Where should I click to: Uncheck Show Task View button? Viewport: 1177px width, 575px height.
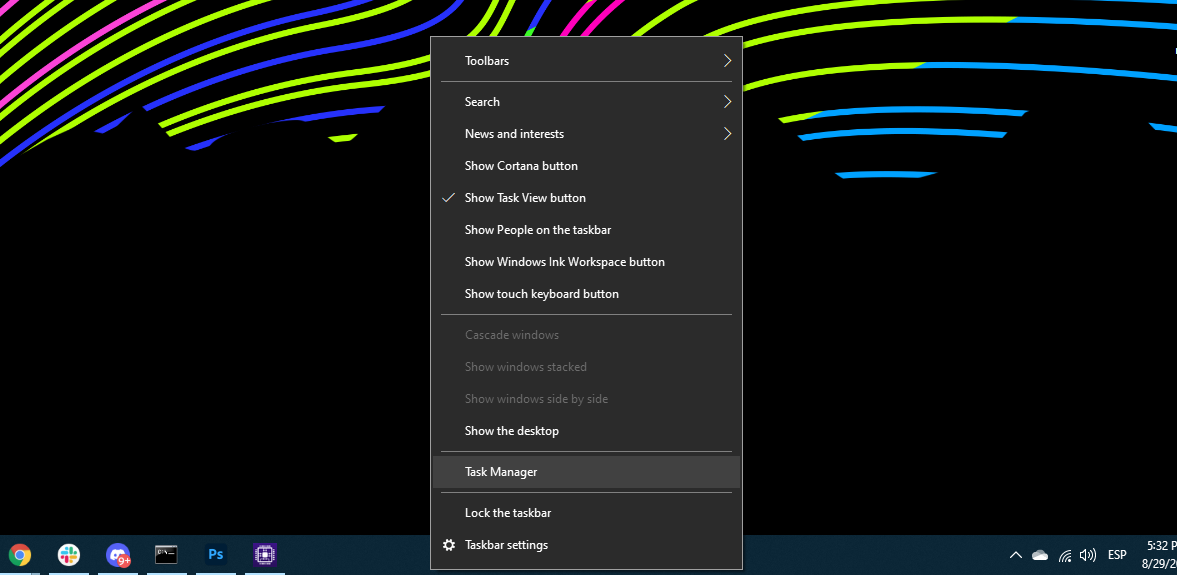point(586,198)
